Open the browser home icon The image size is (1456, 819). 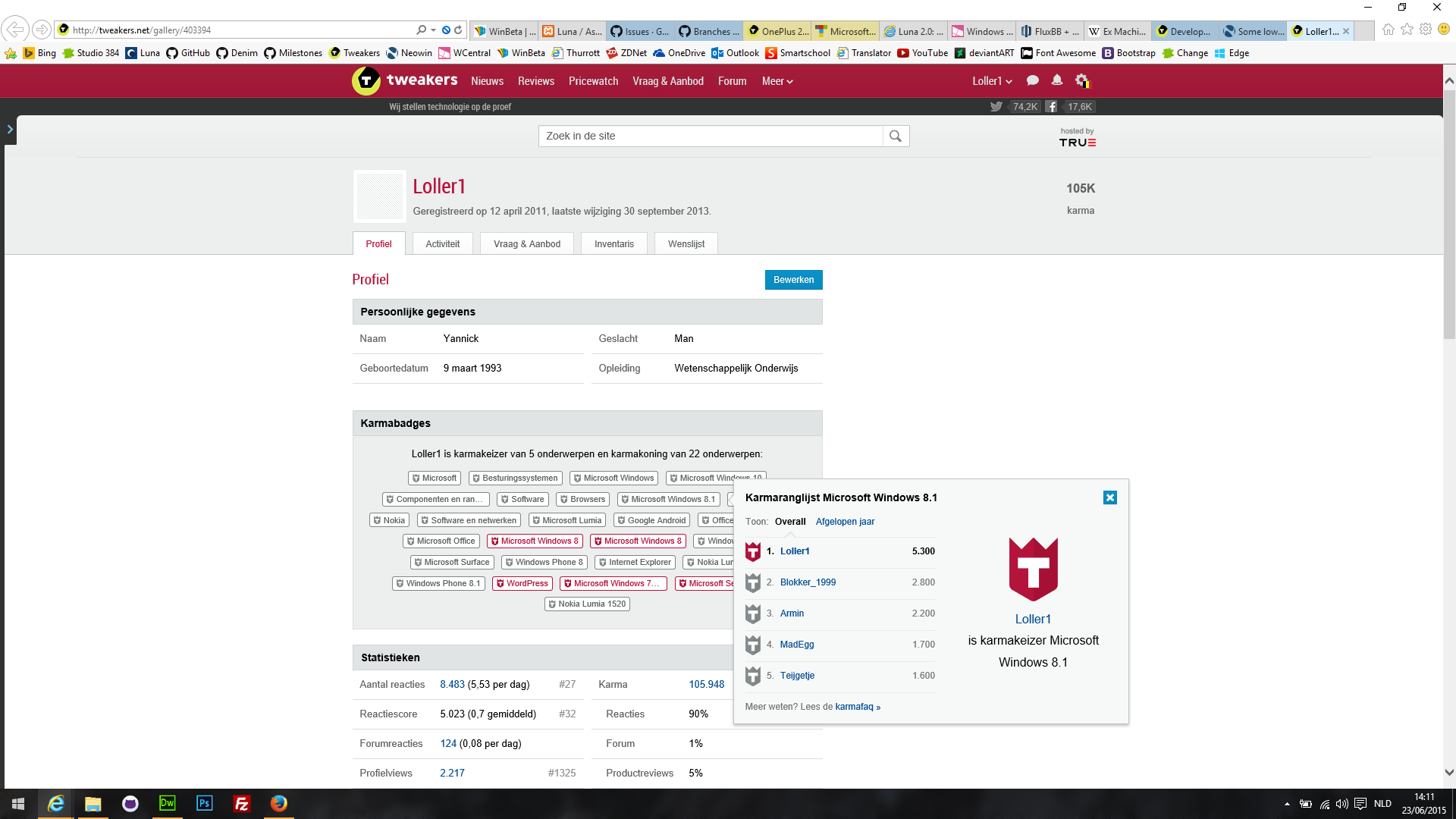tap(1388, 30)
